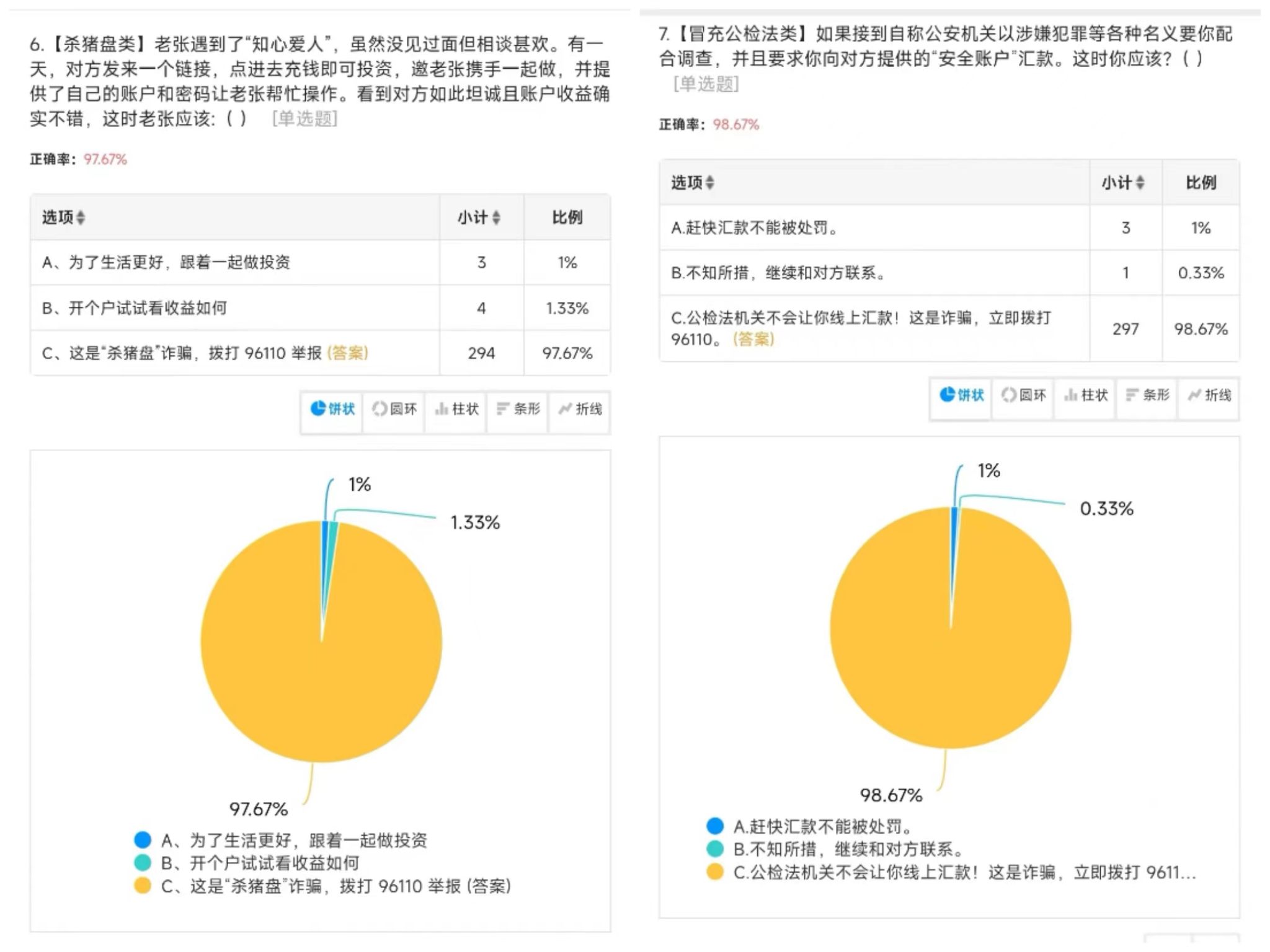
Task: Toggle teal legend dot for option B, question 7
Action: tap(715, 848)
